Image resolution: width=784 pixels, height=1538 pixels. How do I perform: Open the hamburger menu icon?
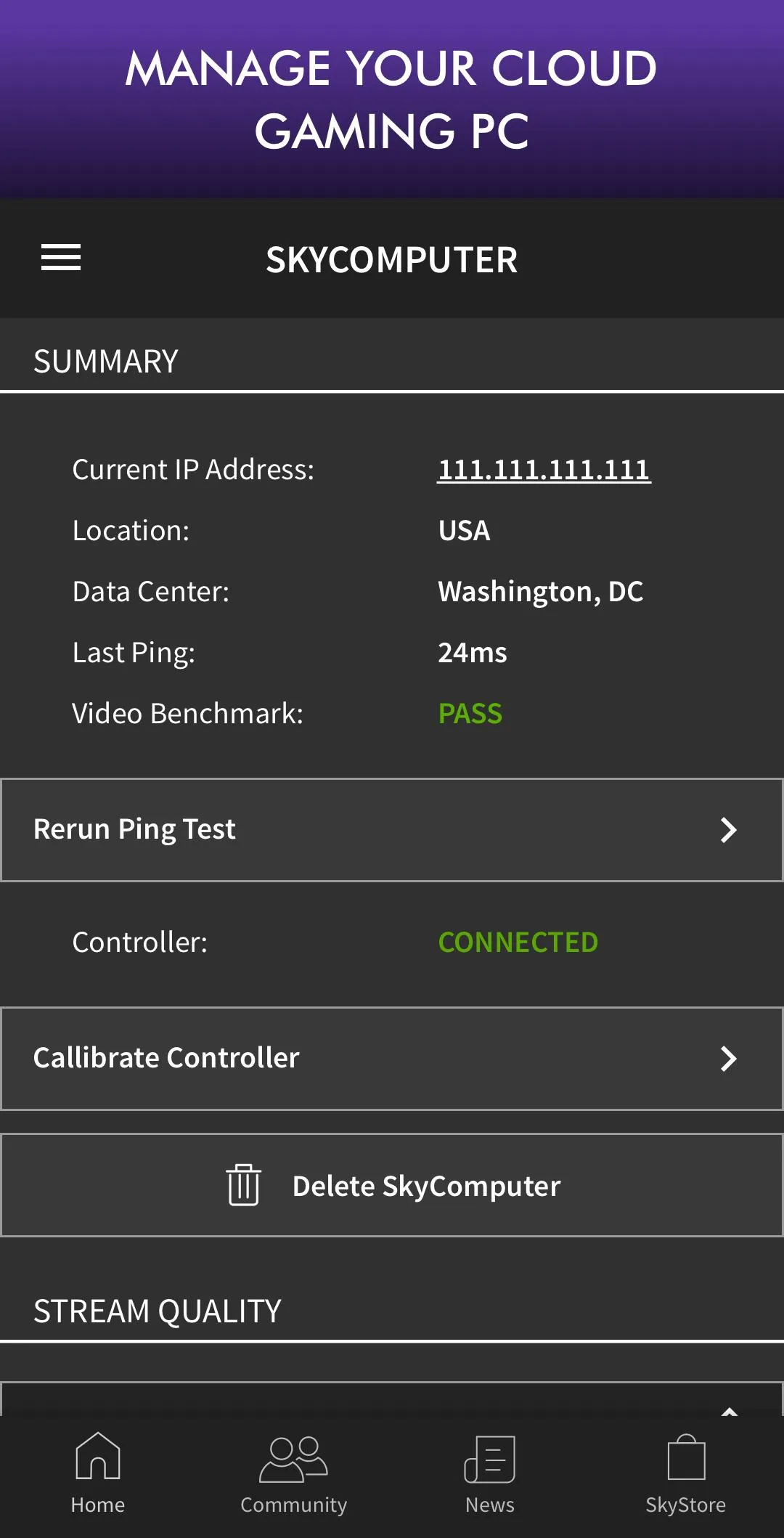61,257
